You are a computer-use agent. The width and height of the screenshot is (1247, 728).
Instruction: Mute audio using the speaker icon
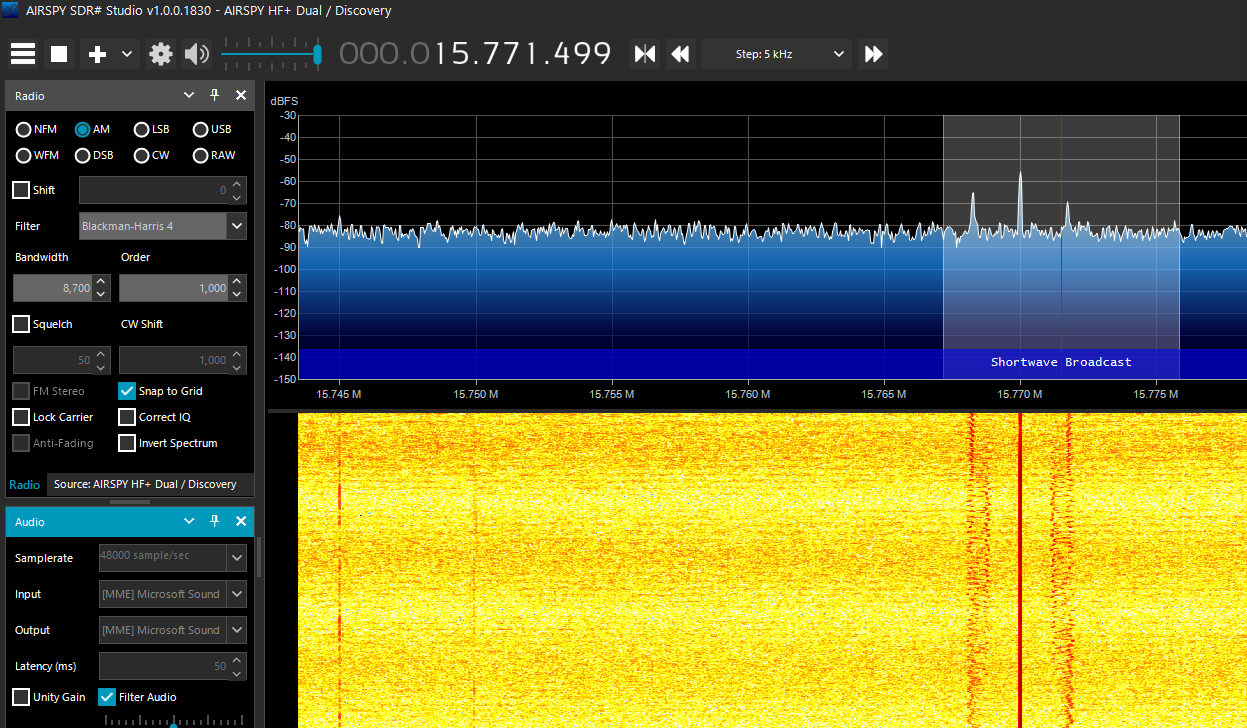(197, 54)
